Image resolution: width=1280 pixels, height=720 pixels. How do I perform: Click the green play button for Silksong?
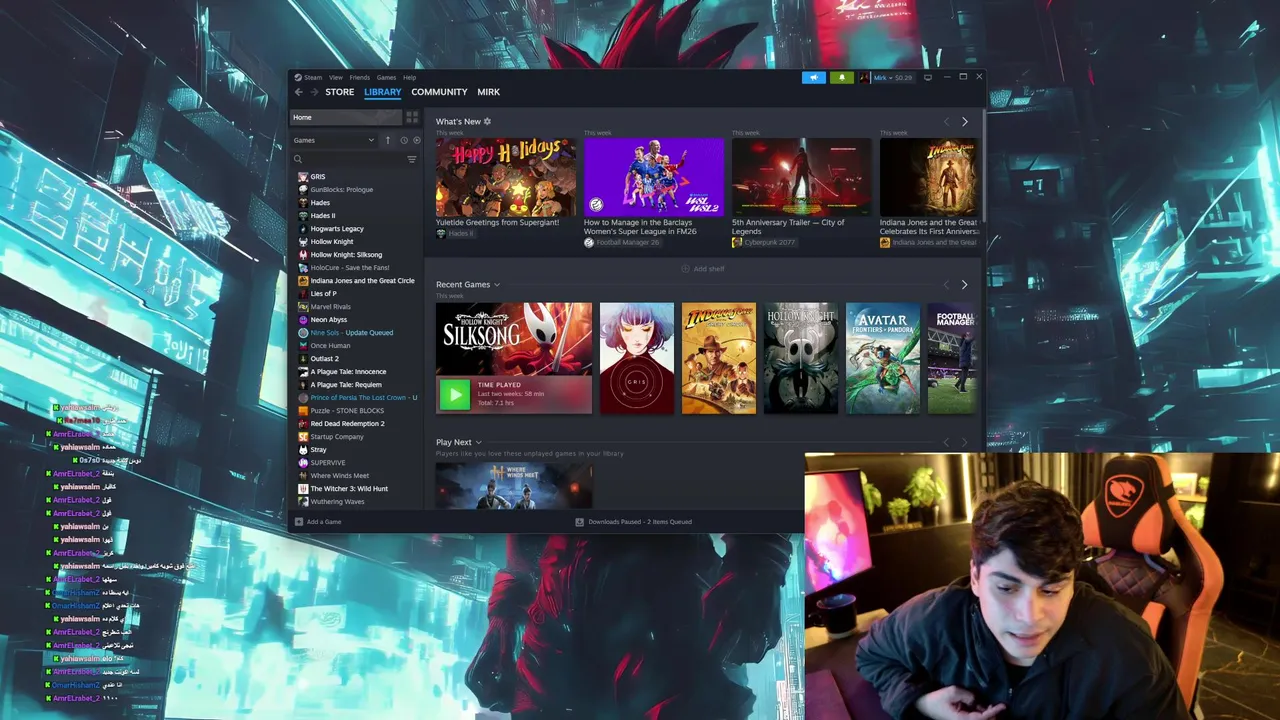point(454,394)
